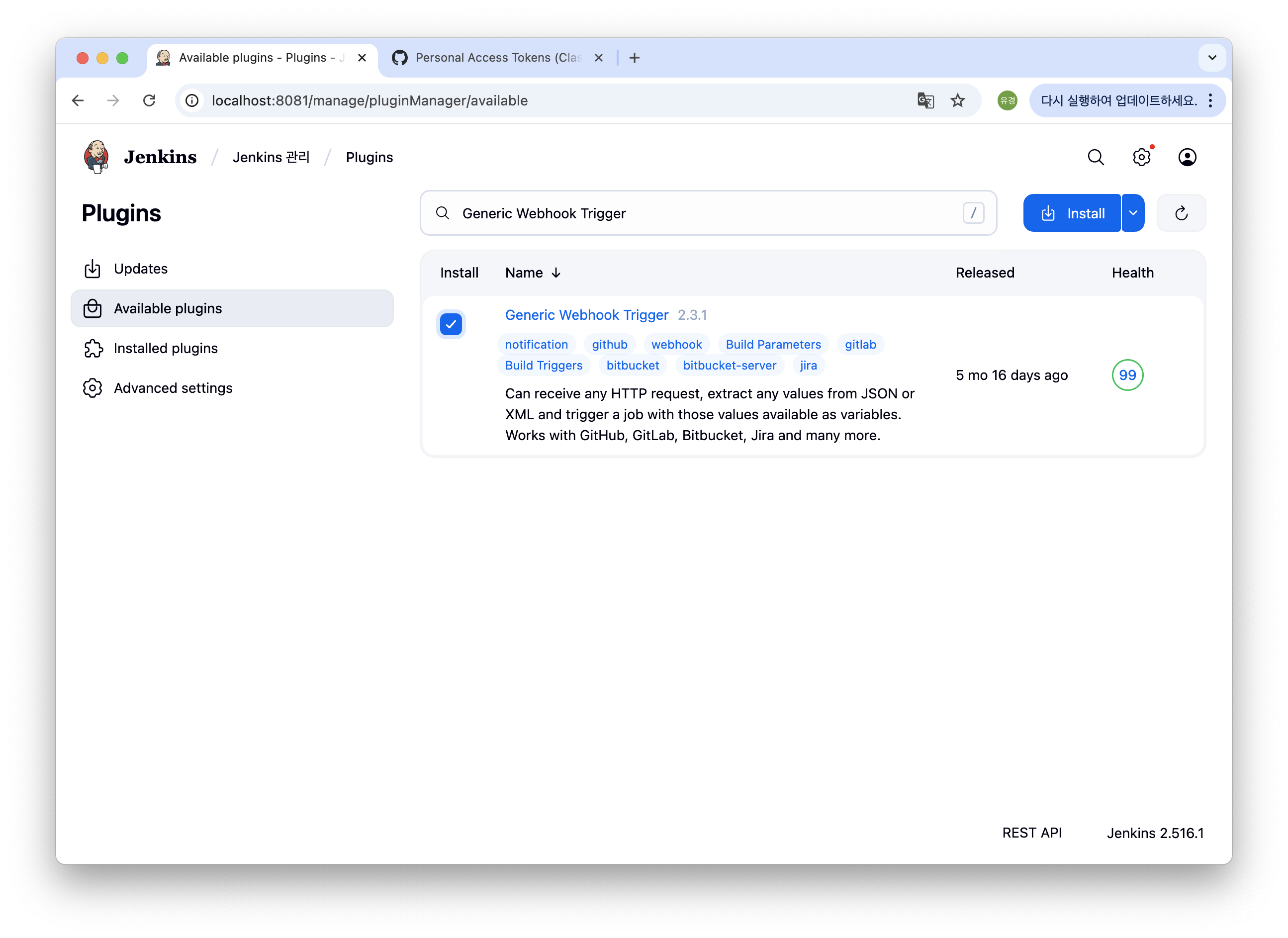Open Manage Jenkins gear icon in header
The image size is (1288, 938).
click(1141, 157)
